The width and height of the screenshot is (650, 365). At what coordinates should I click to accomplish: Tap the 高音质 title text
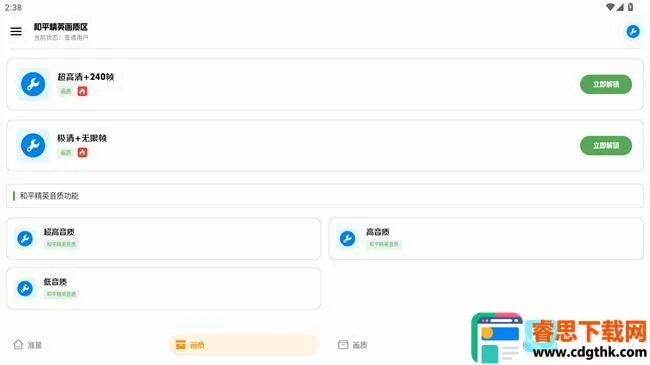click(x=377, y=232)
